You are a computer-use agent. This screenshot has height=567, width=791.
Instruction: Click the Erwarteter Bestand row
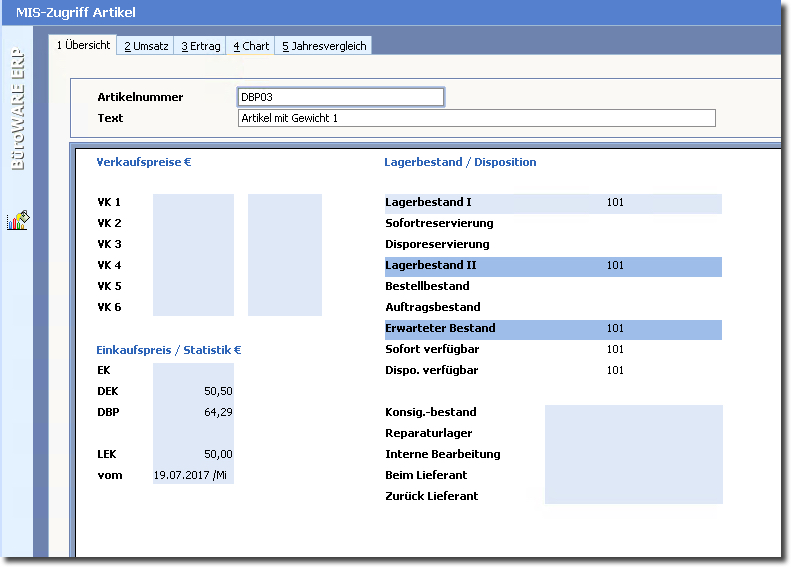click(x=552, y=329)
